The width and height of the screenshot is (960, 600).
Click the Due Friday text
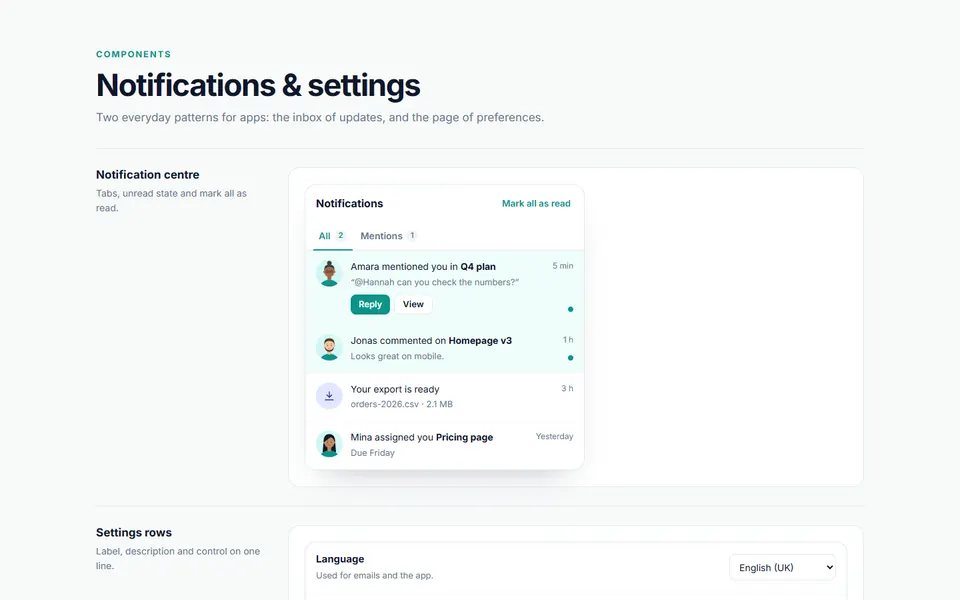click(373, 453)
